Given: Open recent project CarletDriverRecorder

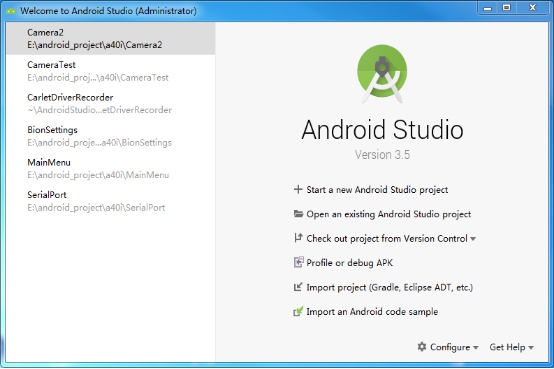Looking at the screenshot, I should point(111,104).
